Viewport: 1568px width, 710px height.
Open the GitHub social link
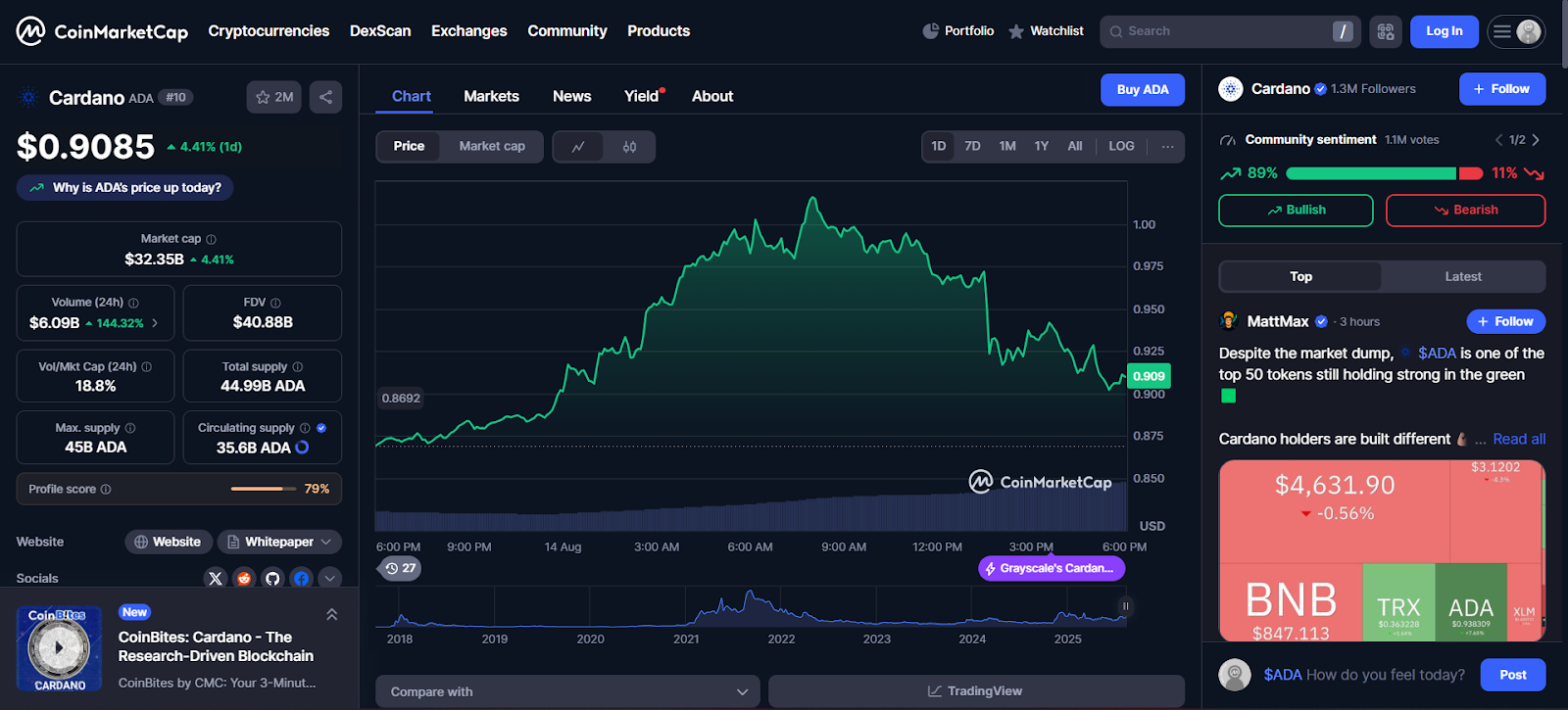click(272, 579)
